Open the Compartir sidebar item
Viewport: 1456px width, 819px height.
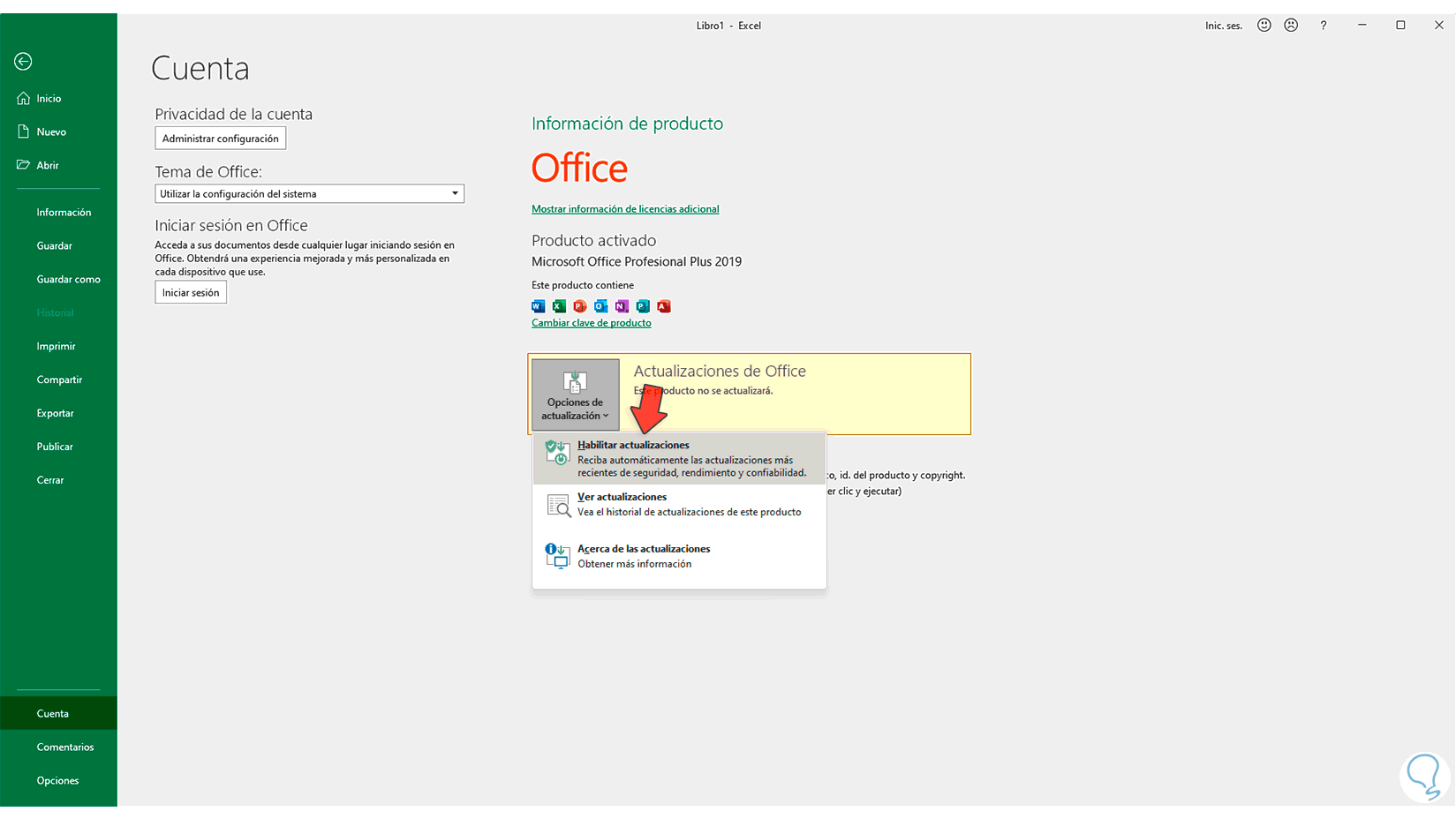58,379
